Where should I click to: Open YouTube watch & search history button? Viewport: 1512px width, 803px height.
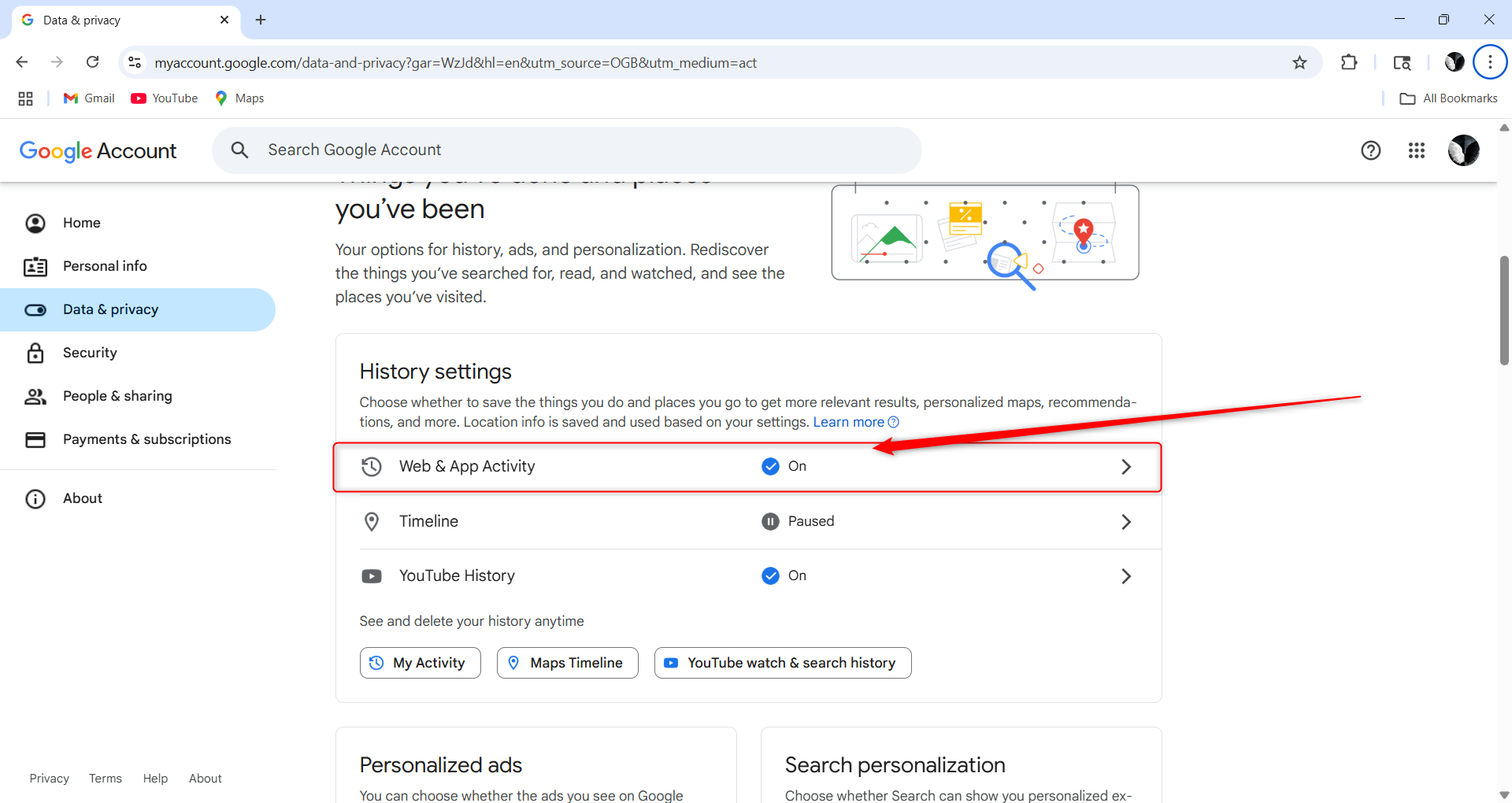(783, 663)
